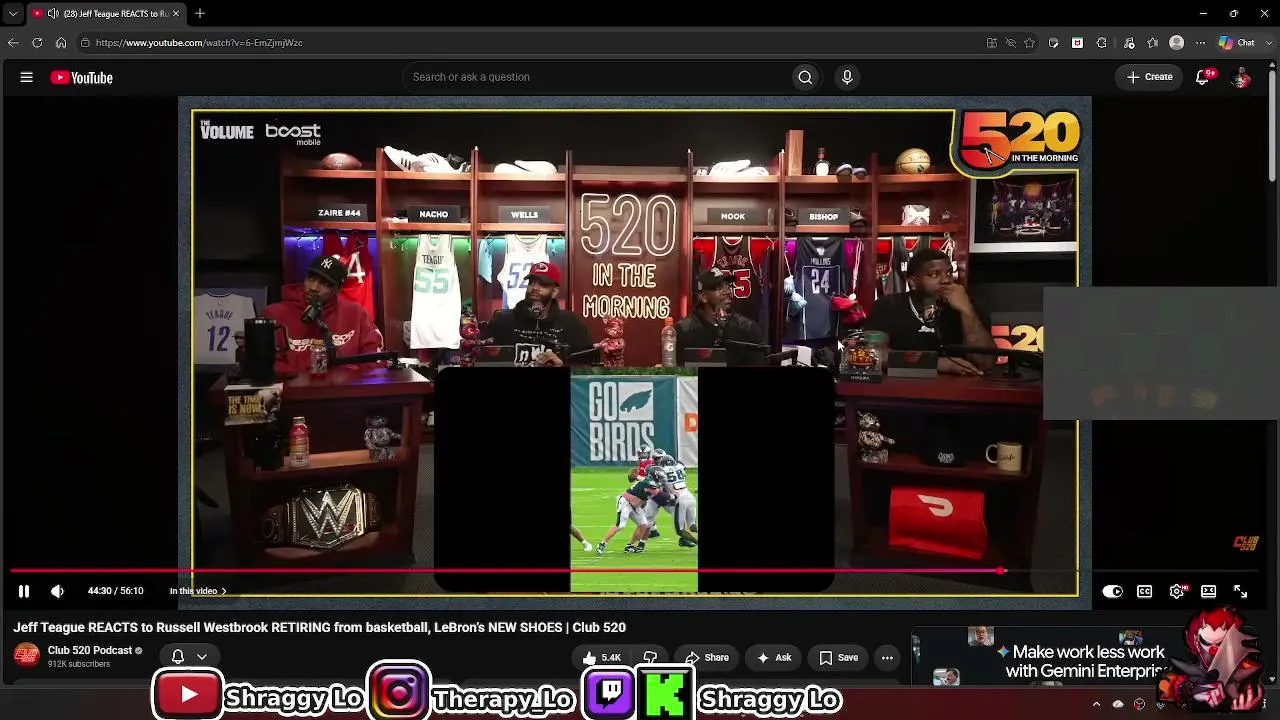
Task: Open the split screen icon in the address bar
Action: [992, 43]
